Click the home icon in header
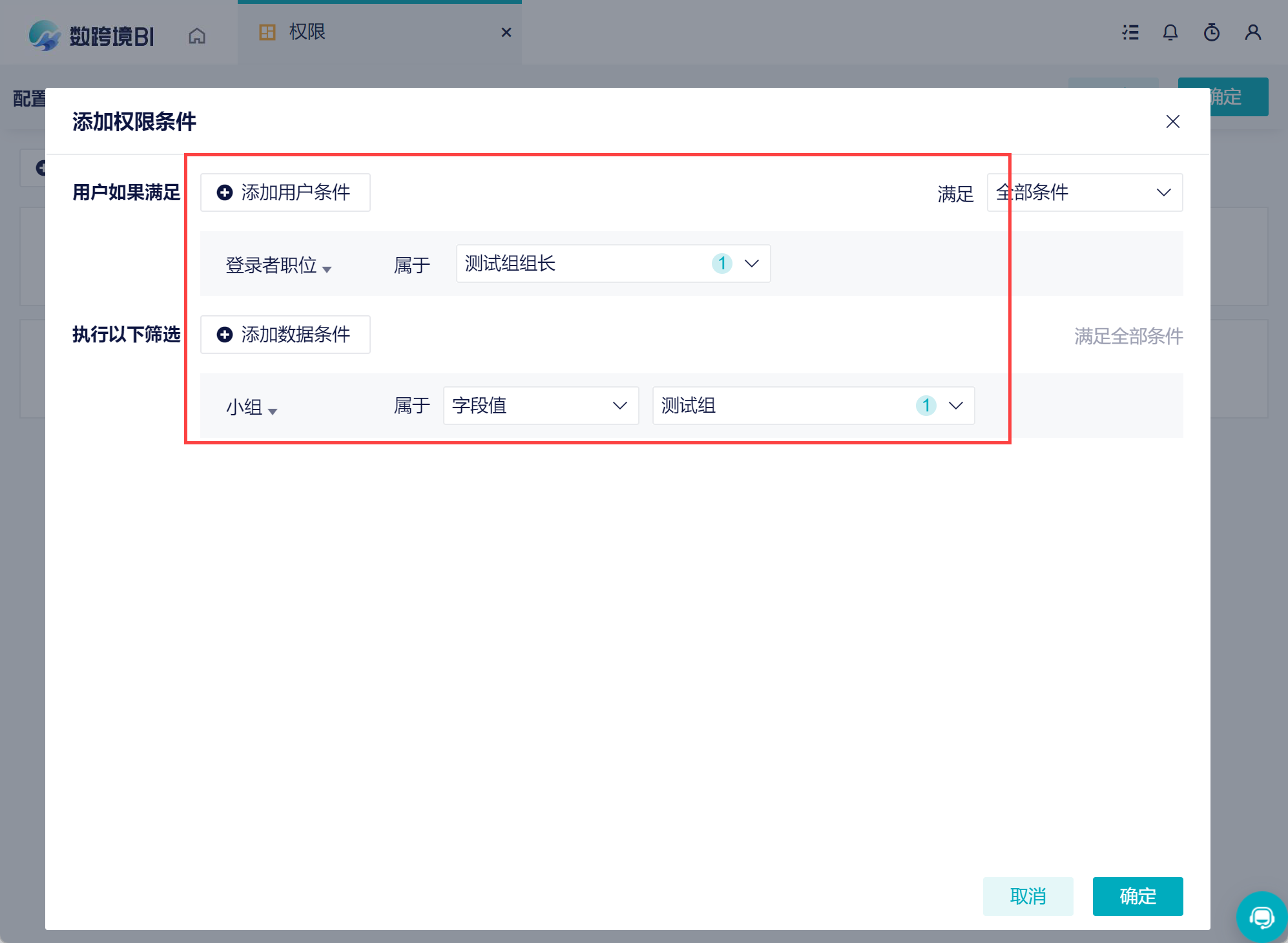Screen dimensions: 1288x943 tap(197, 36)
